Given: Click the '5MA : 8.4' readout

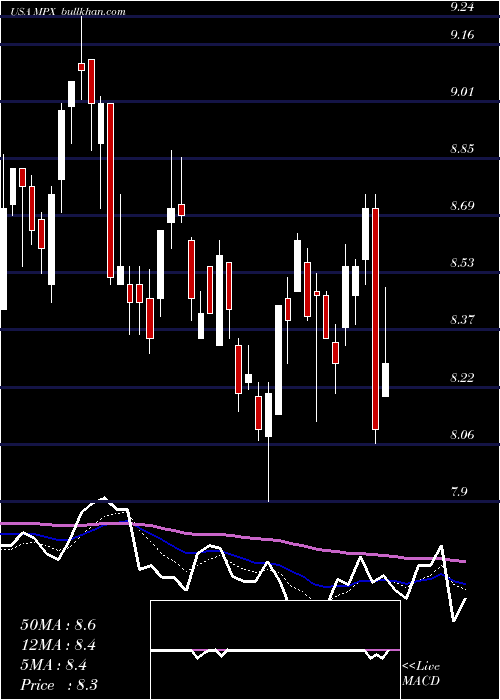Looking at the screenshot, I should 54,665.
